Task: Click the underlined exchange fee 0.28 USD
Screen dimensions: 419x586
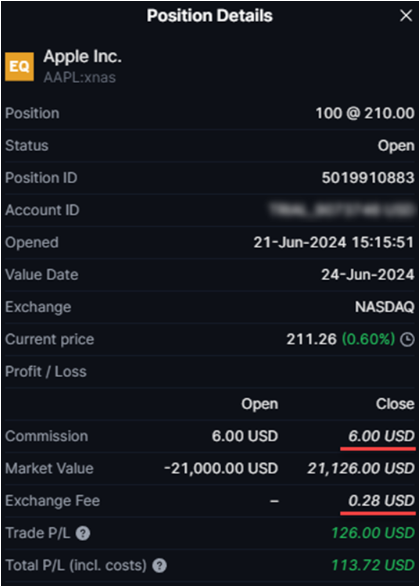Action: [x=381, y=501]
